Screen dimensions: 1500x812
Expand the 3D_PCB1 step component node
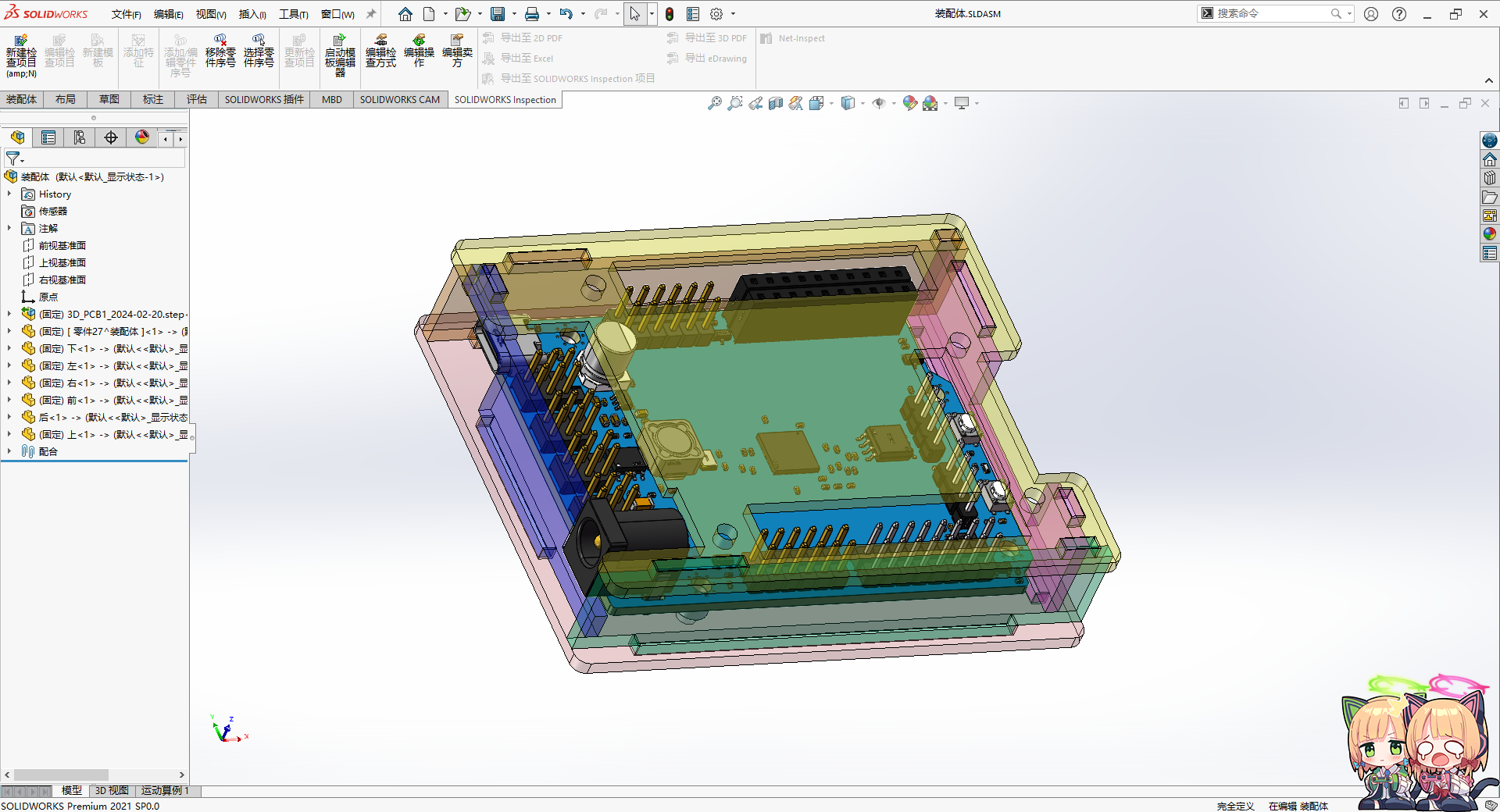(9, 314)
